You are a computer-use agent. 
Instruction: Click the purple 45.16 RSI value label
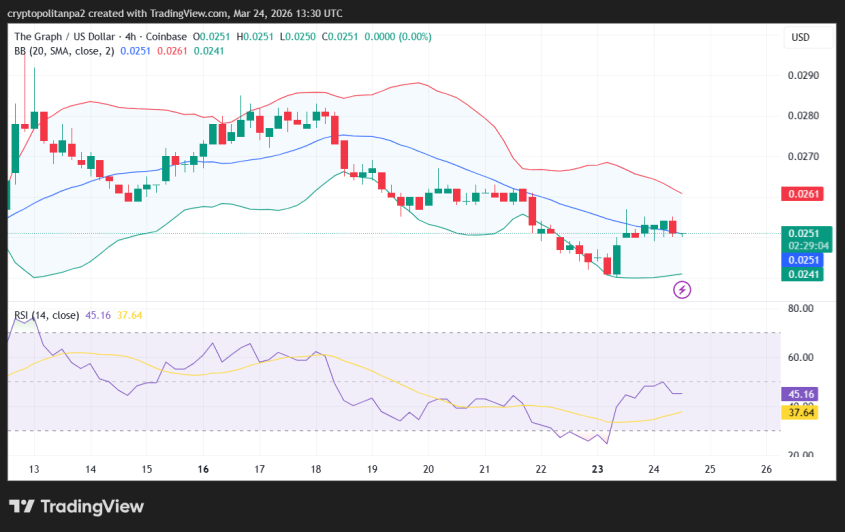(x=804, y=394)
